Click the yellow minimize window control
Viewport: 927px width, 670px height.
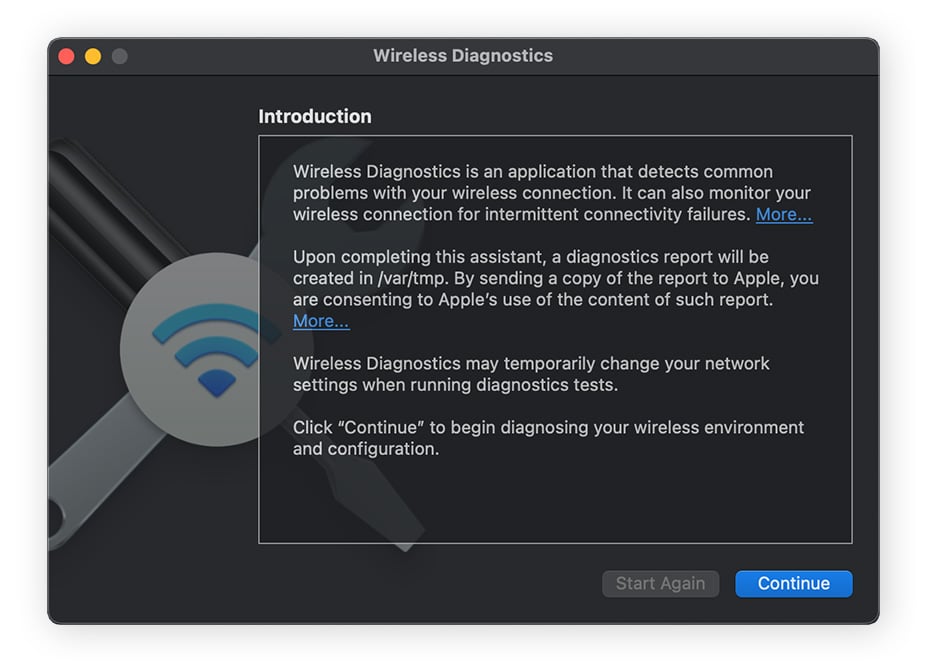(x=91, y=57)
